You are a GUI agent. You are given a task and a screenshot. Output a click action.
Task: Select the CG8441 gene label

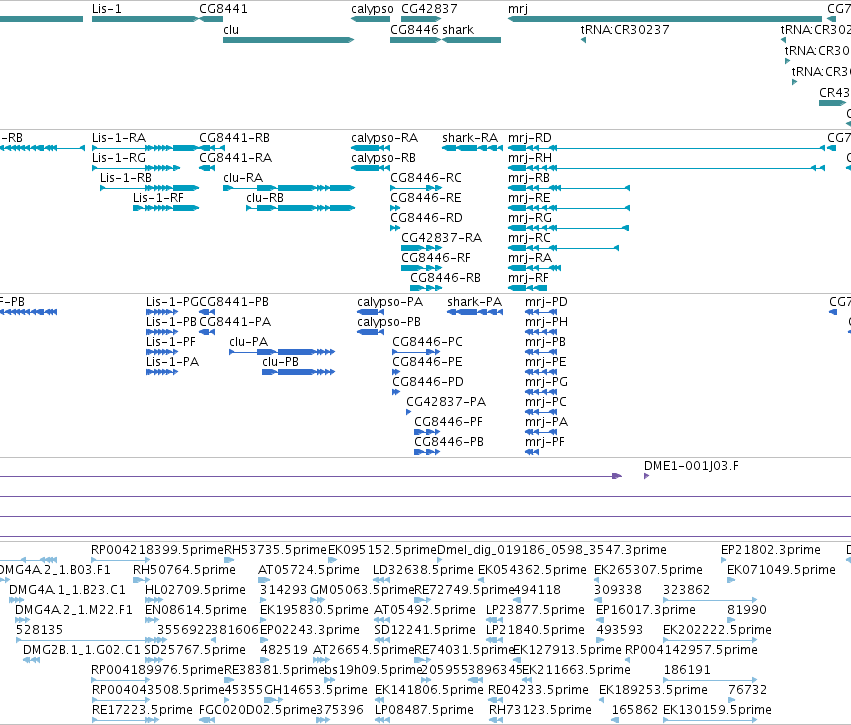(224, 9)
